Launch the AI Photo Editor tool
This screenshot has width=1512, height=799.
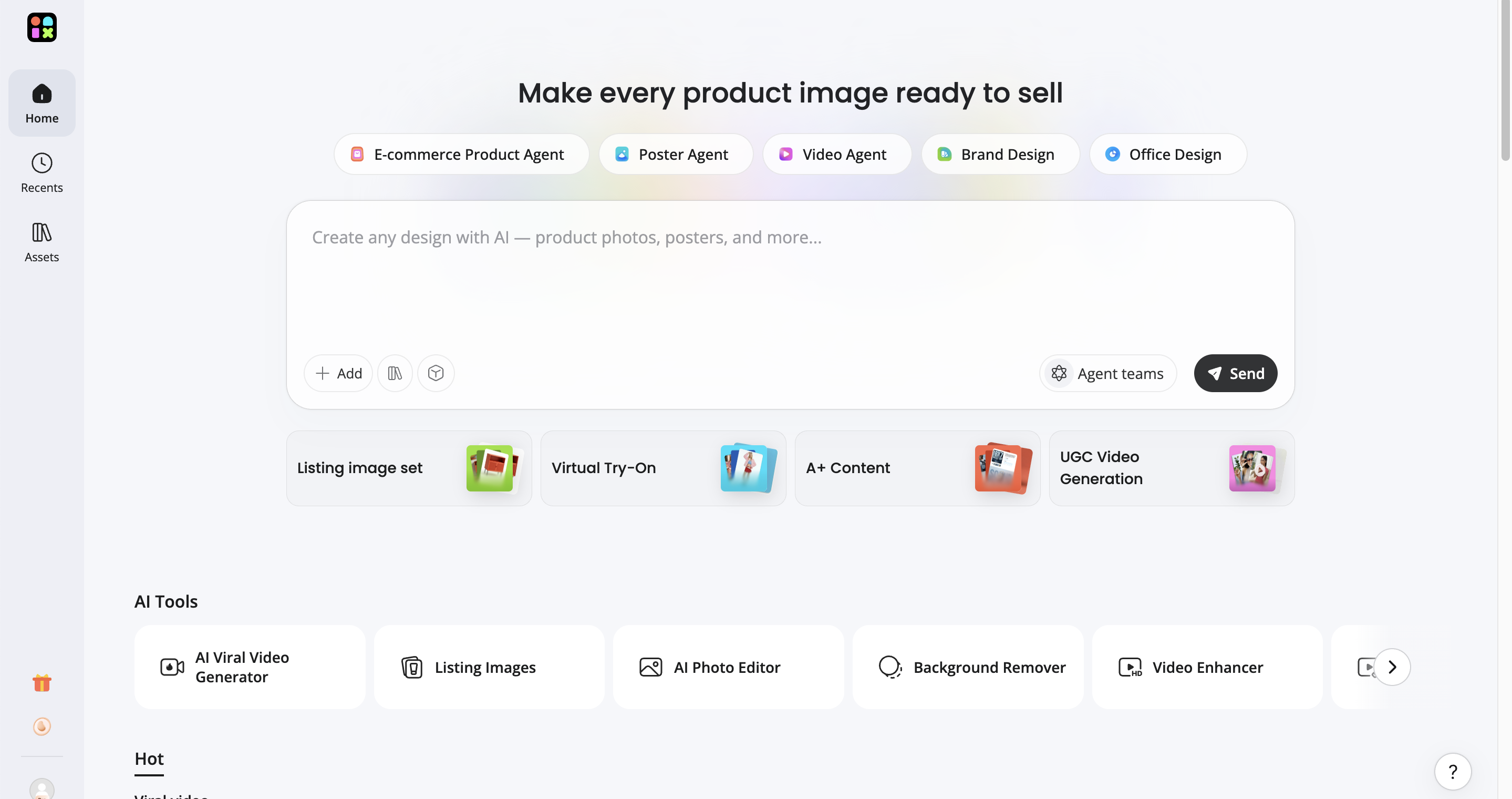pos(729,667)
